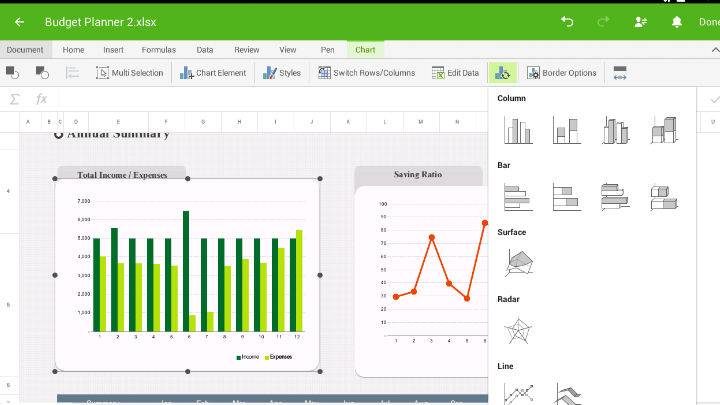This screenshot has height=405, width=720.
Task: Select the Surface chart type
Action: pyautogui.click(x=518, y=262)
